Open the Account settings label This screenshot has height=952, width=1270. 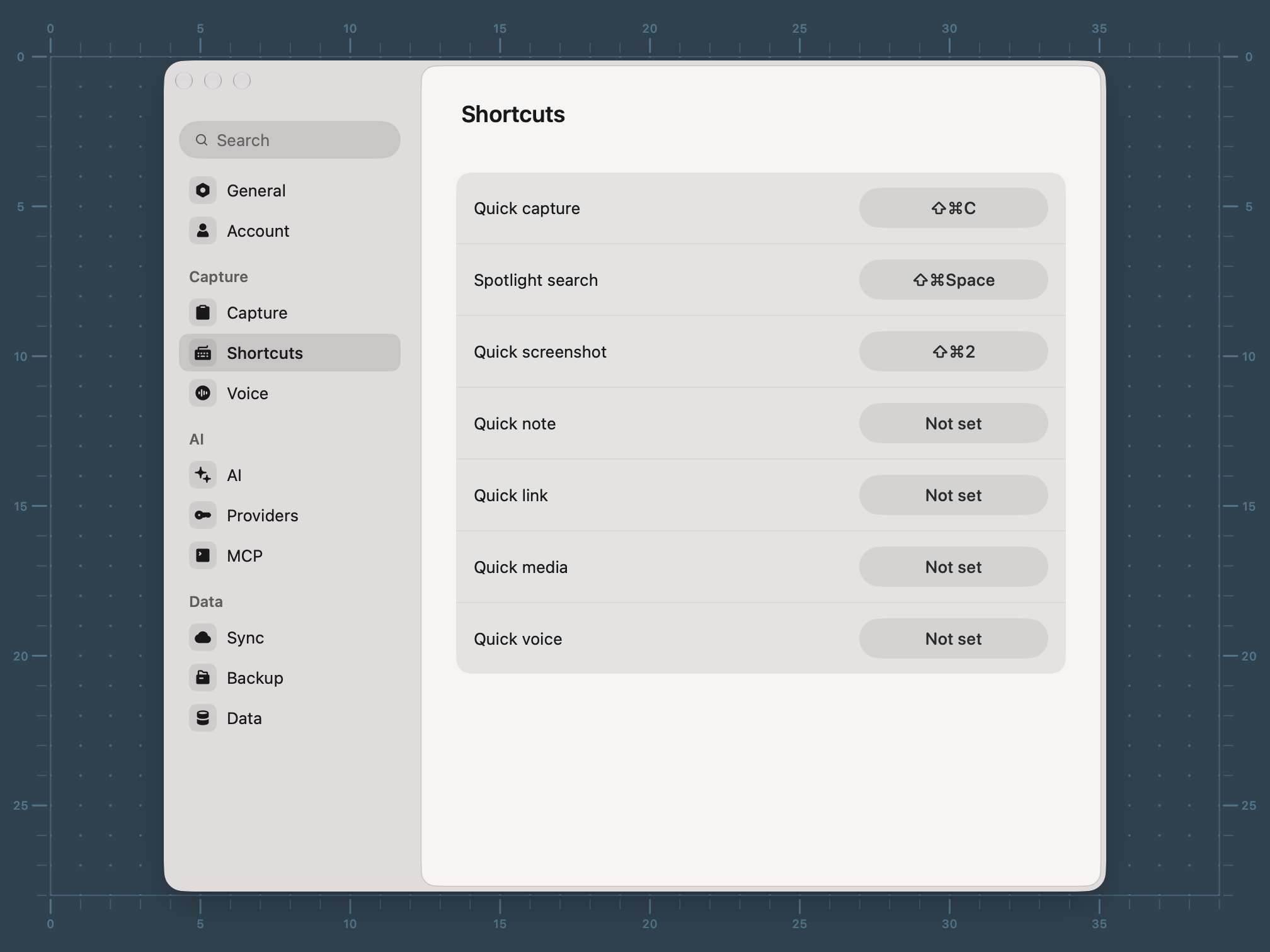258,231
